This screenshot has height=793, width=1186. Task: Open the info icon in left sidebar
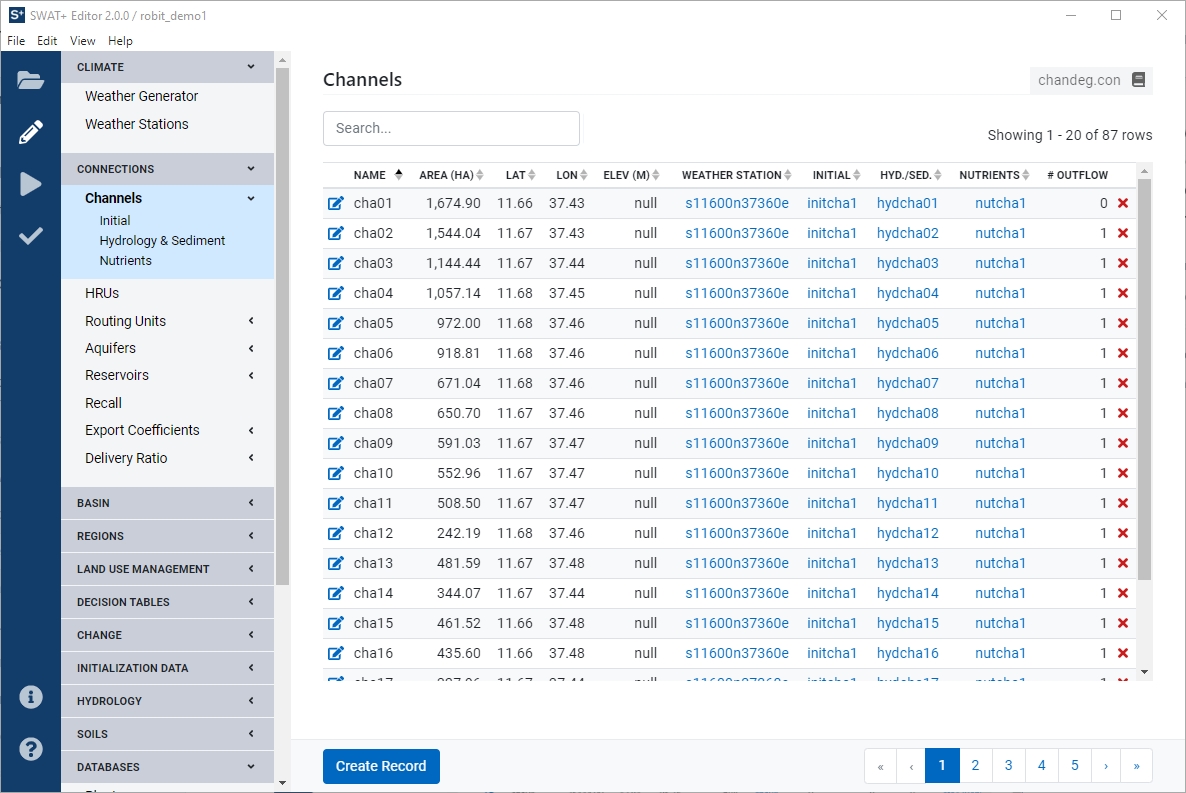31,697
